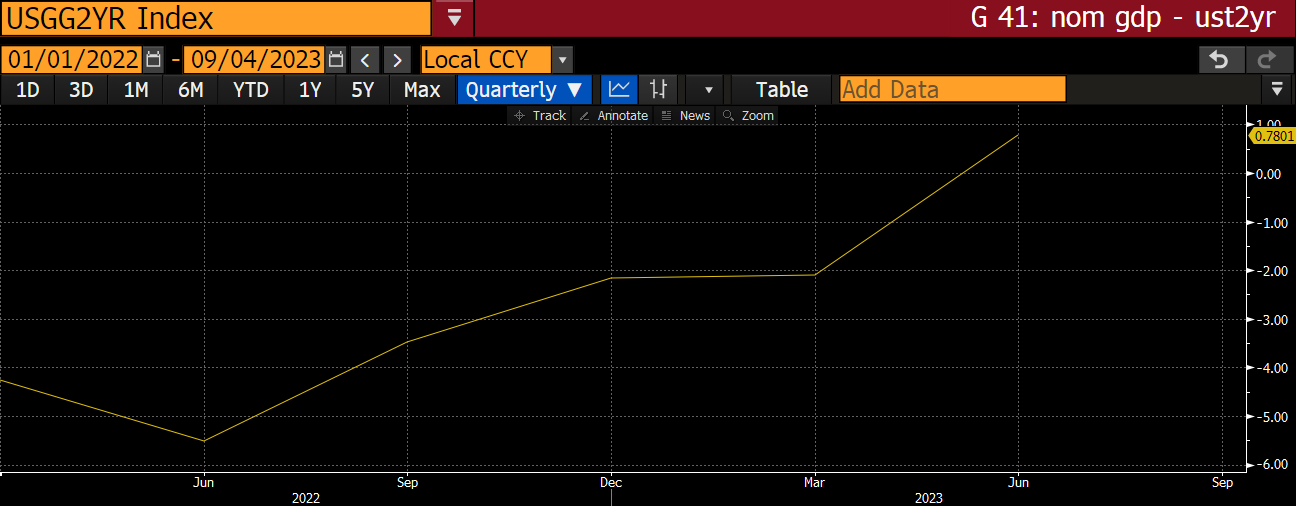Viewport: 1296px width, 506px height.
Task: Select the 1Y range tab
Action: (x=310, y=89)
